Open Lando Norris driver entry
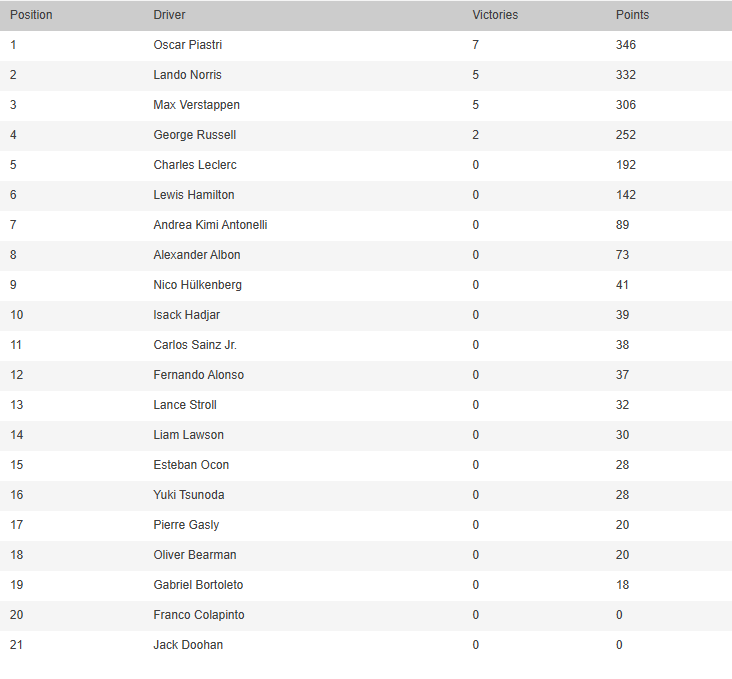The image size is (732, 679). coord(187,75)
